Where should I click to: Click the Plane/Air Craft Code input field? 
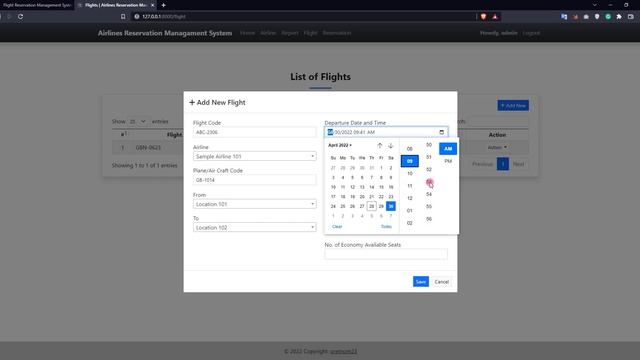point(254,180)
